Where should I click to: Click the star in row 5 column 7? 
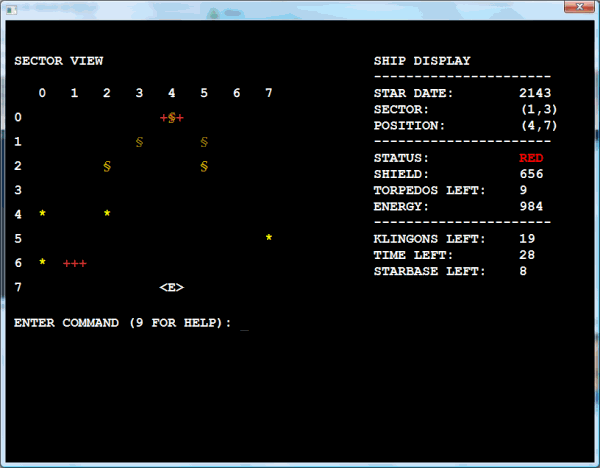point(269,237)
